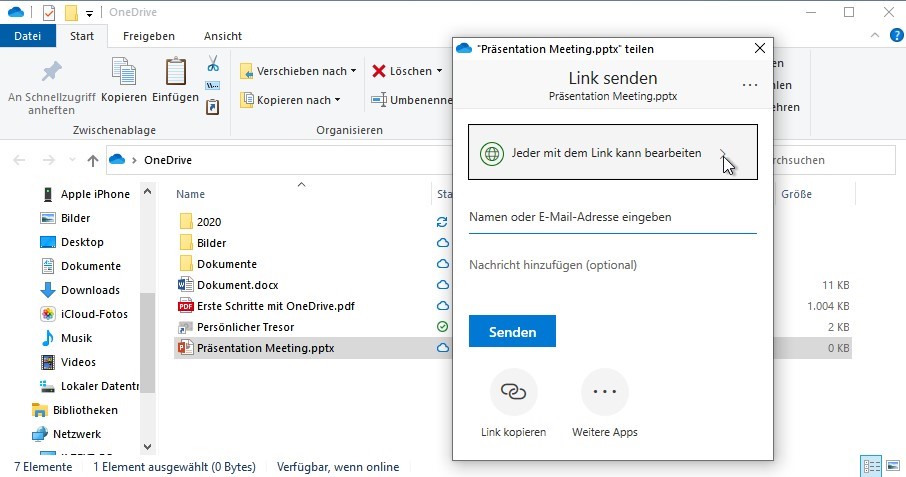Sort by the Name column header

(x=190, y=194)
